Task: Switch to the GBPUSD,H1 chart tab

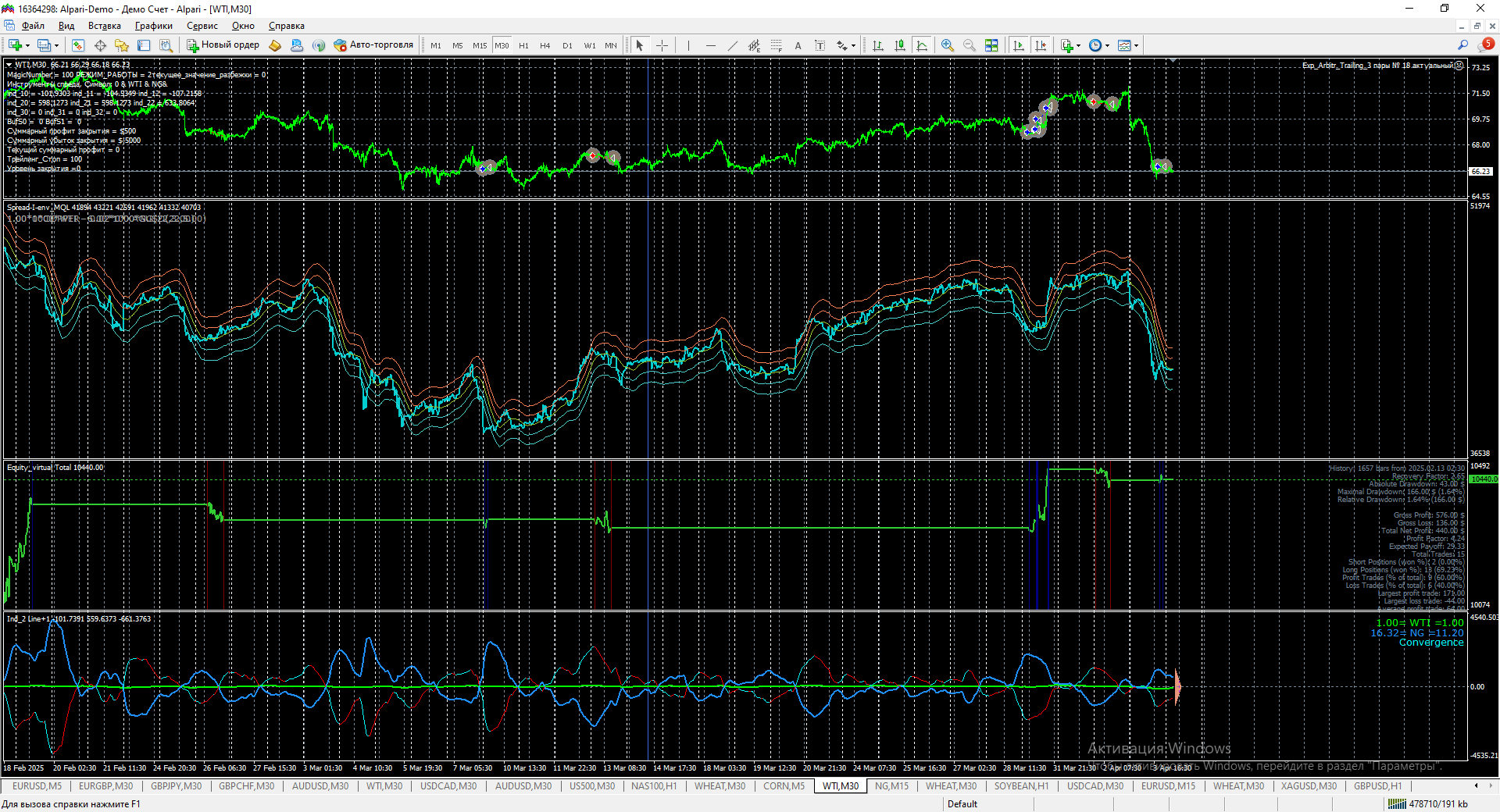Action: coord(1378,786)
